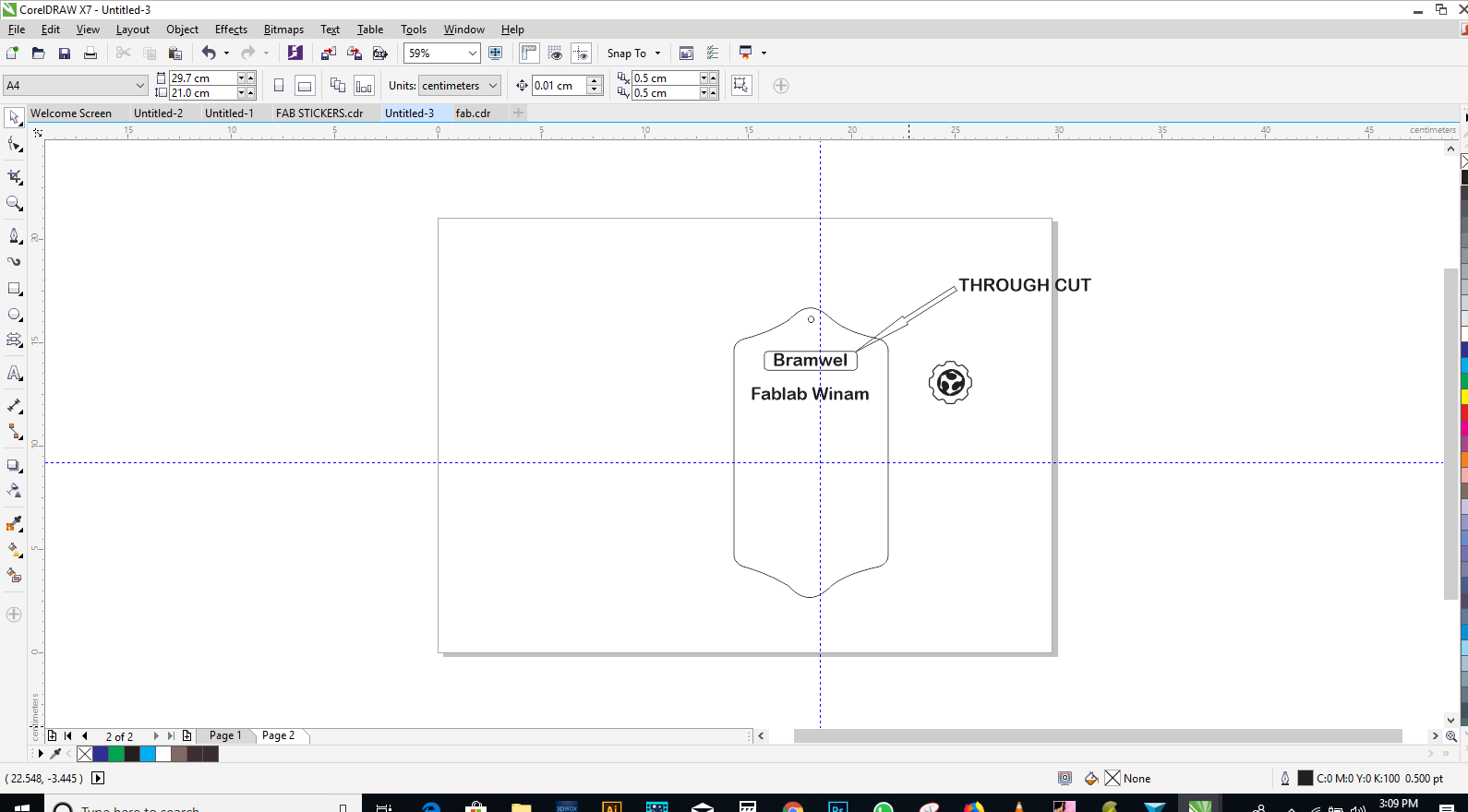Go to the previous page button
This screenshot has width=1468, height=812.
(85, 735)
